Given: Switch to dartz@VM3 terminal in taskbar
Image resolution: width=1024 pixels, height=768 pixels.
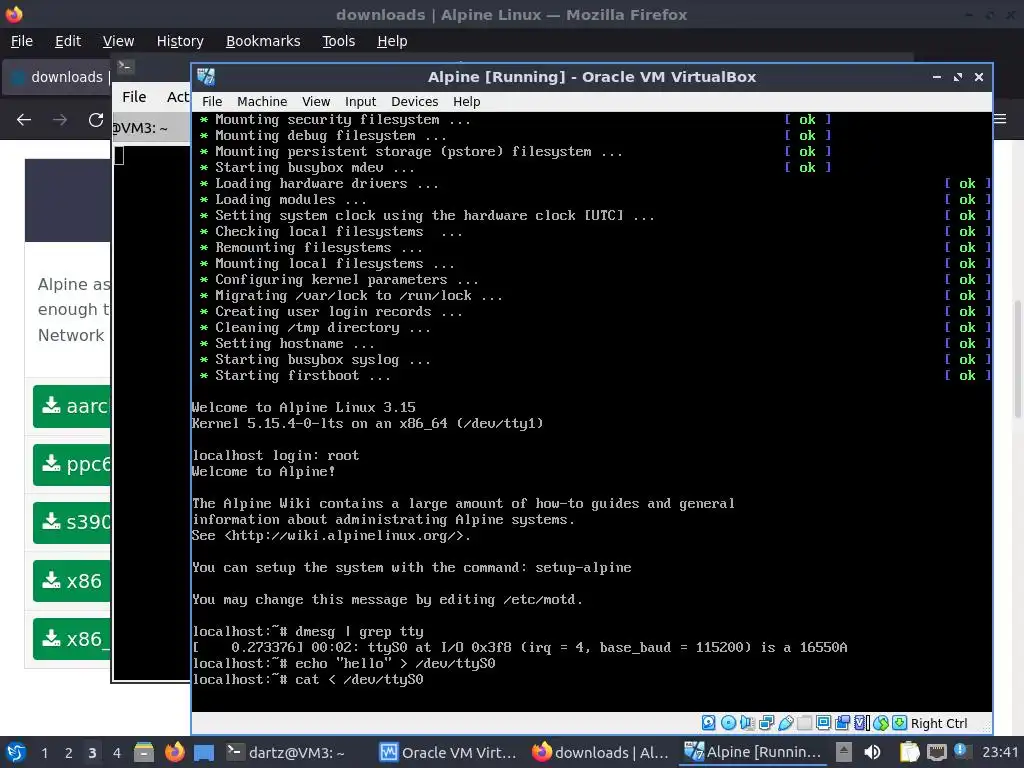Looking at the screenshot, I should point(286,752).
